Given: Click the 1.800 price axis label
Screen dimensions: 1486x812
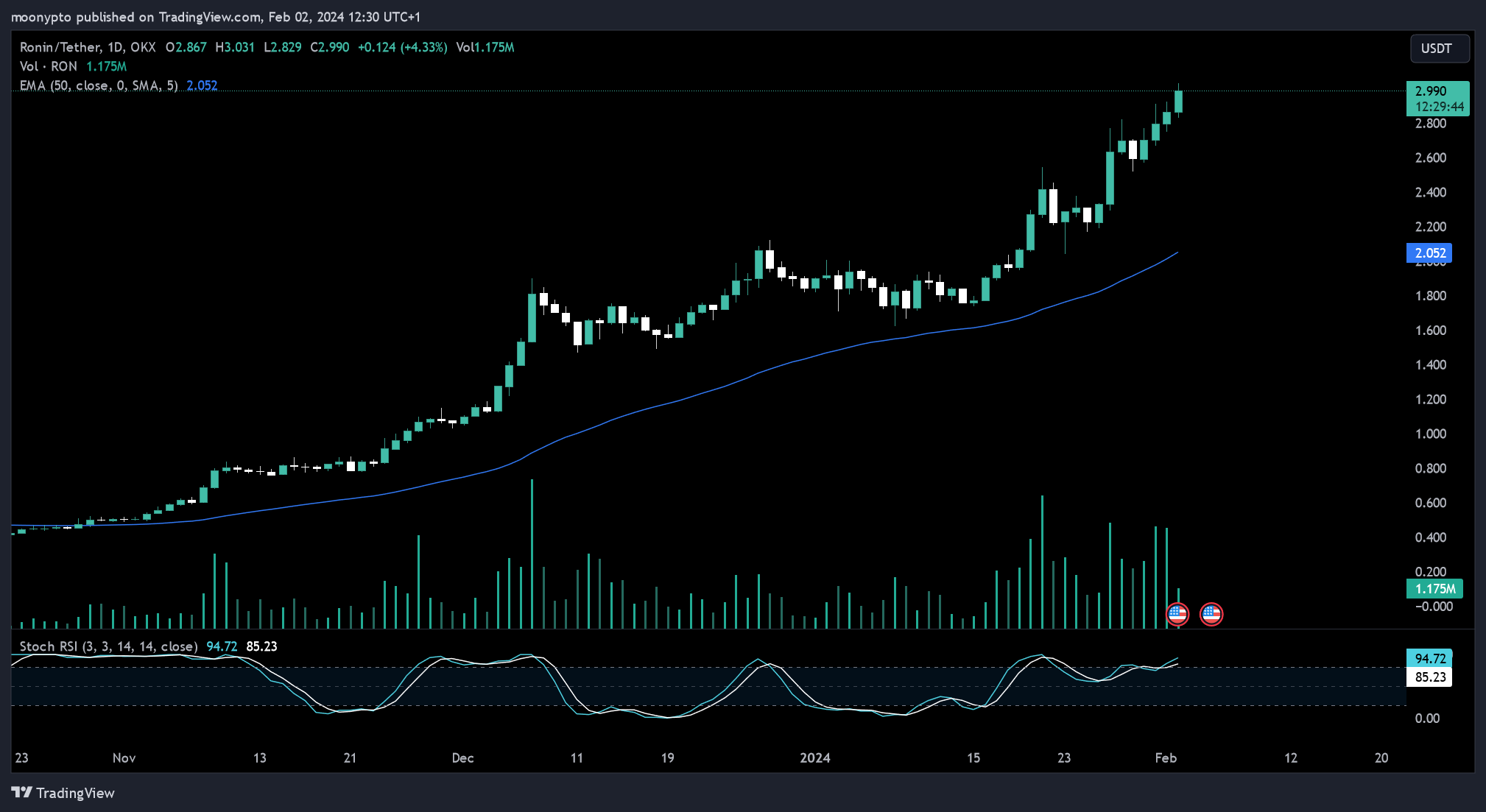Looking at the screenshot, I should click(x=1431, y=296).
